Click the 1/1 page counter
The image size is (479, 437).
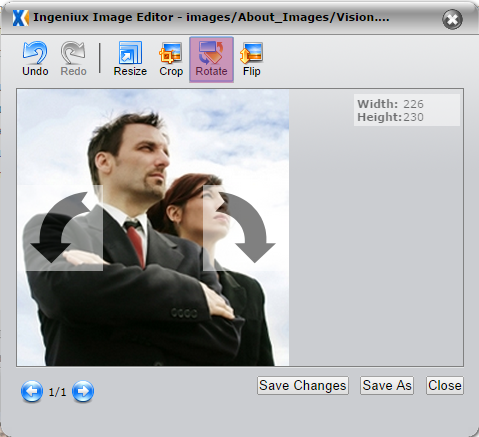57,392
